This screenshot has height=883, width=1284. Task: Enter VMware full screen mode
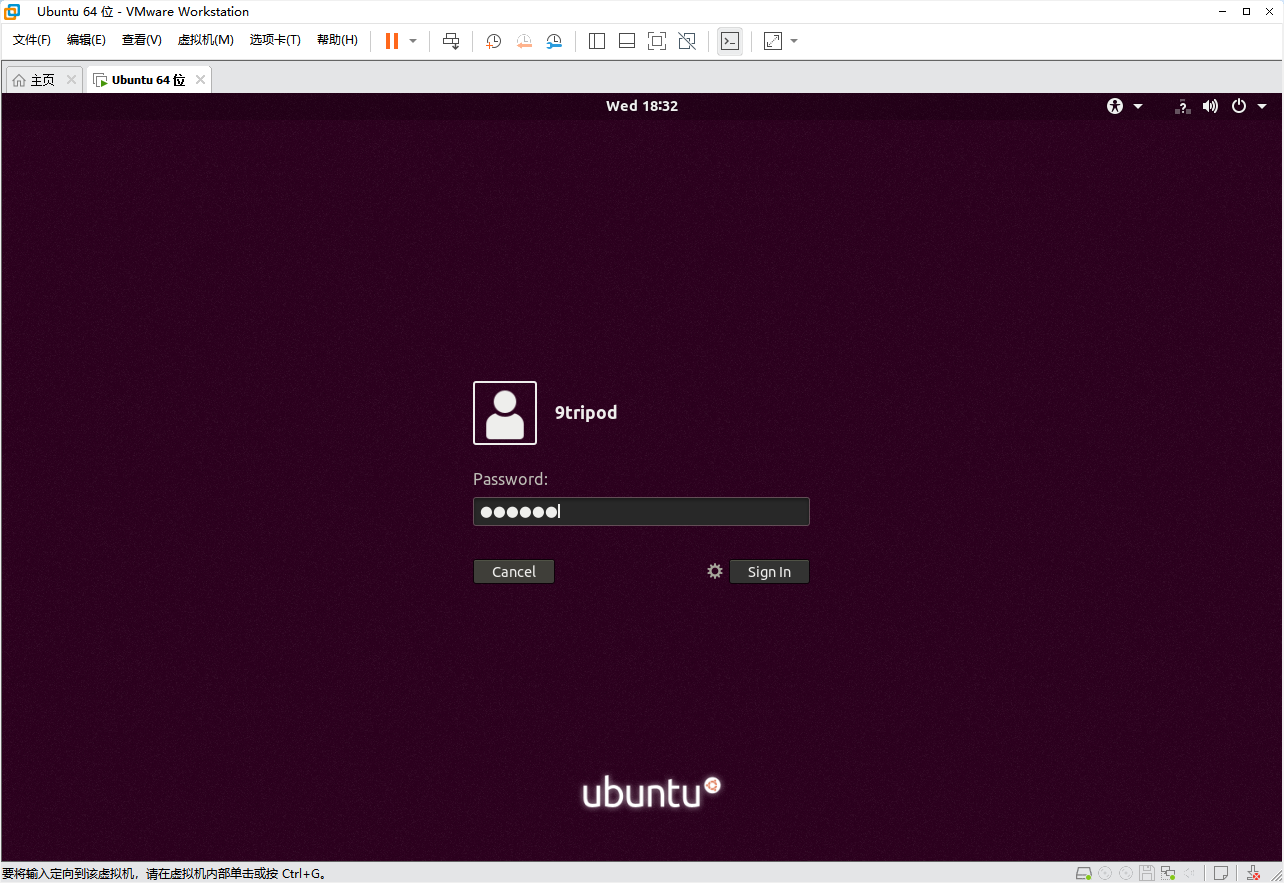pos(657,41)
